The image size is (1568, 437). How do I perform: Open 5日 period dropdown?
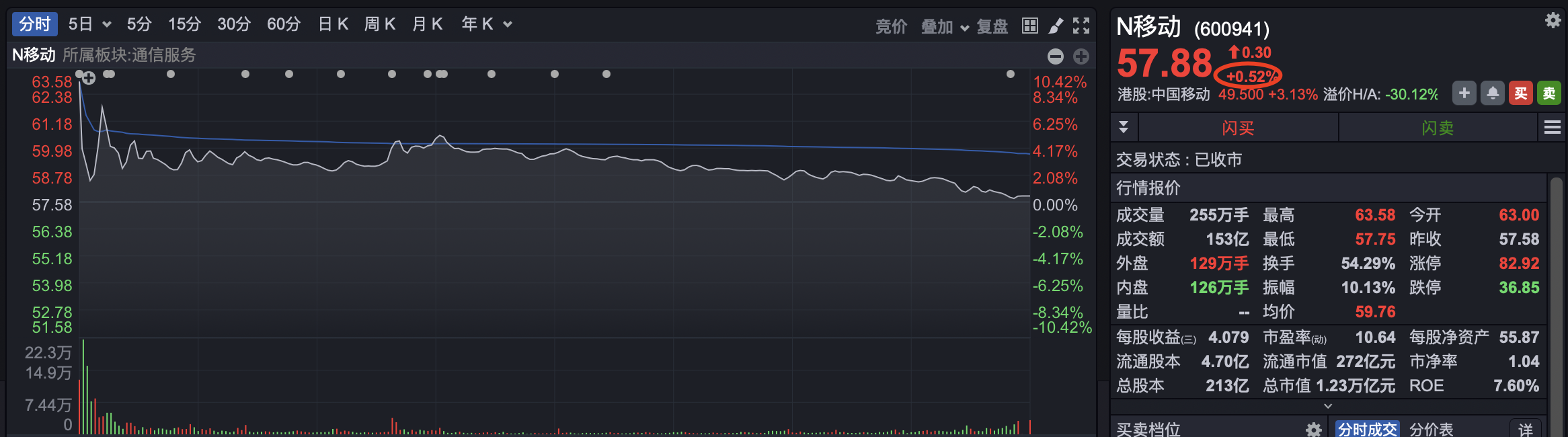[x=89, y=24]
